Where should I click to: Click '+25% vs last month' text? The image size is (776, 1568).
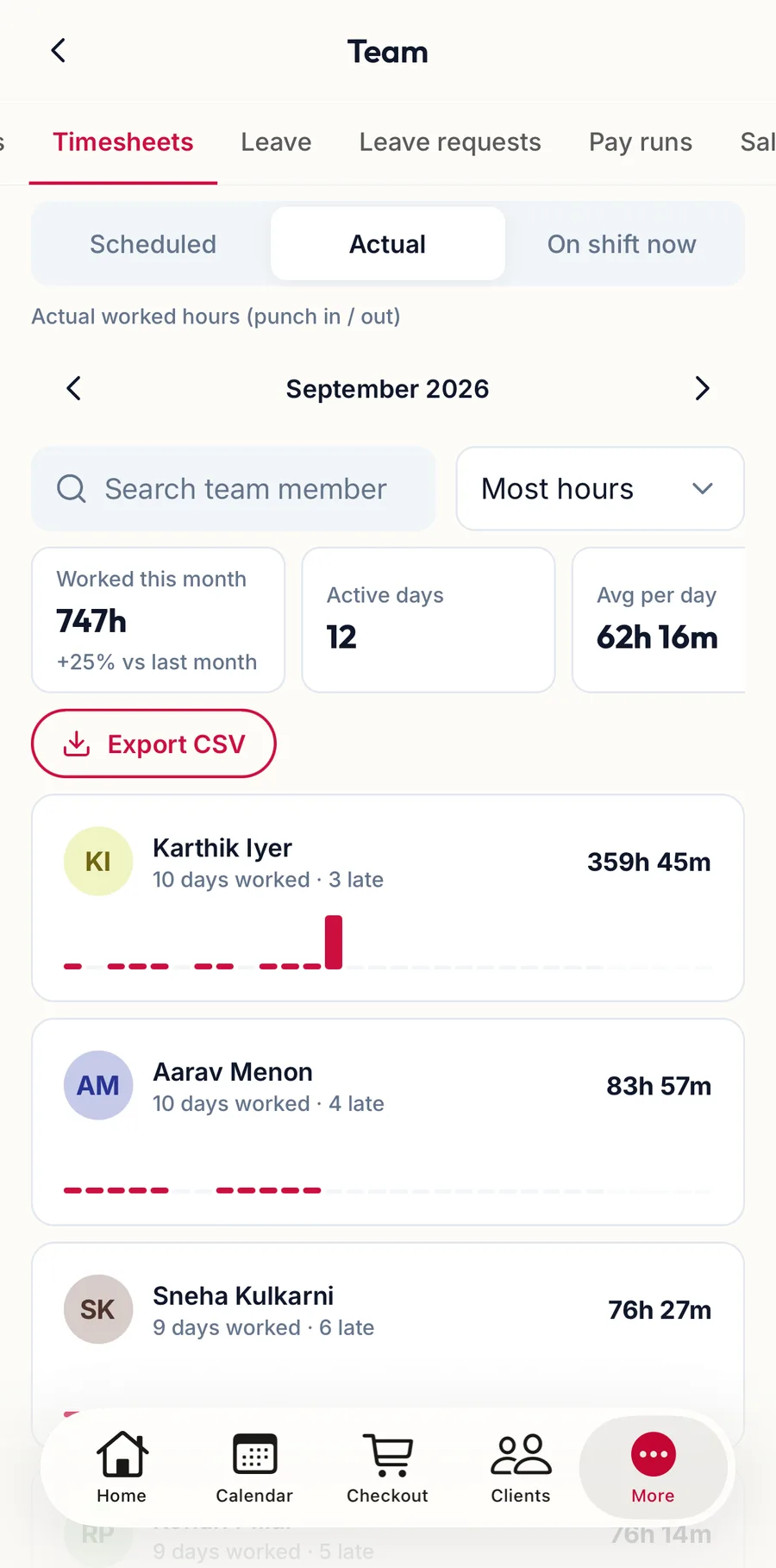click(x=157, y=662)
